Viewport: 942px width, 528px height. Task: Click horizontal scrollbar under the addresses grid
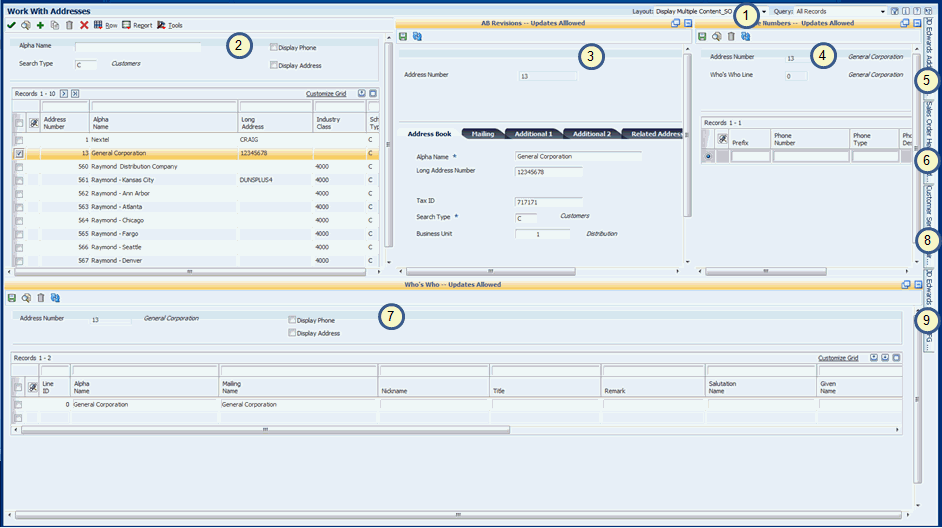(x=190, y=270)
